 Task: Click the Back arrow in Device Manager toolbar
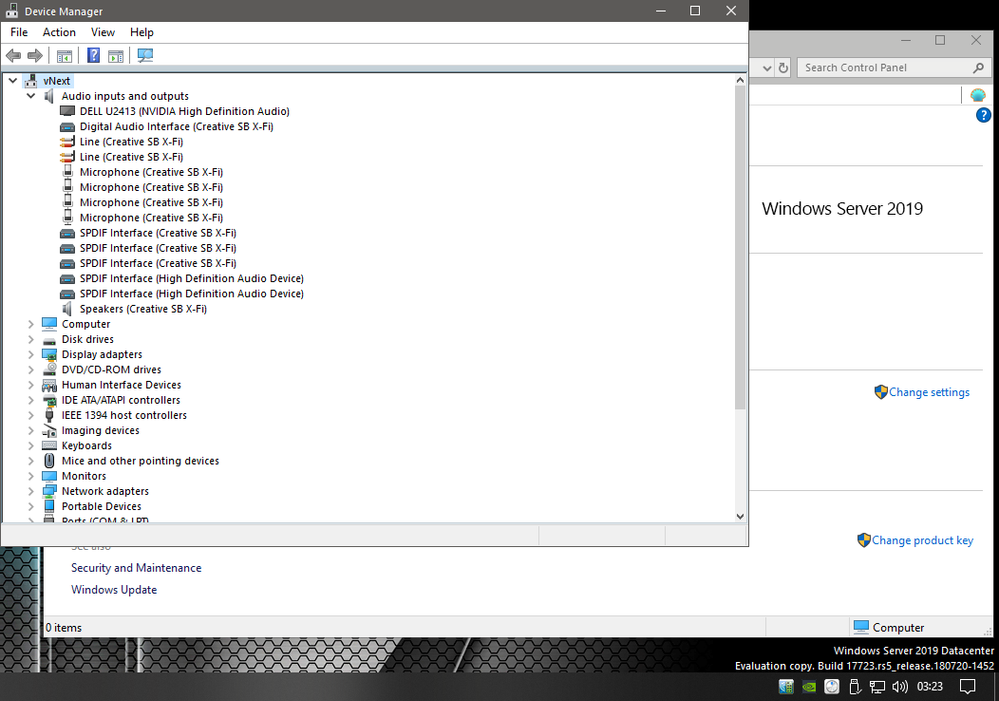(x=13, y=55)
